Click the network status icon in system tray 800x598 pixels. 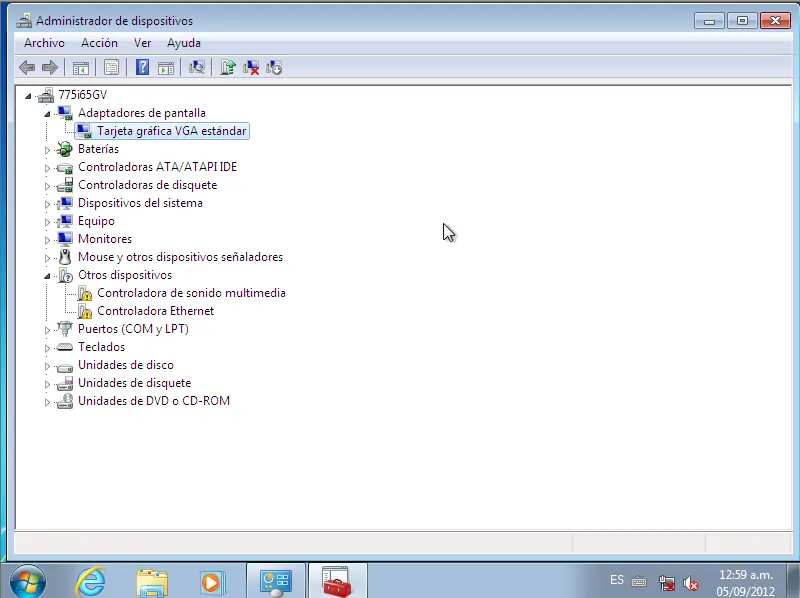point(666,583)
